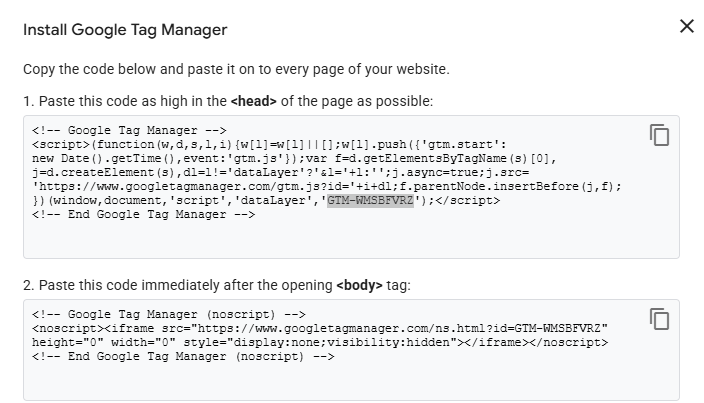Viewport: 704px width, 403px height.
Task: Copy the noscript body snippet to clipboard
Action: pyautogui.click(x=659, y=319)
